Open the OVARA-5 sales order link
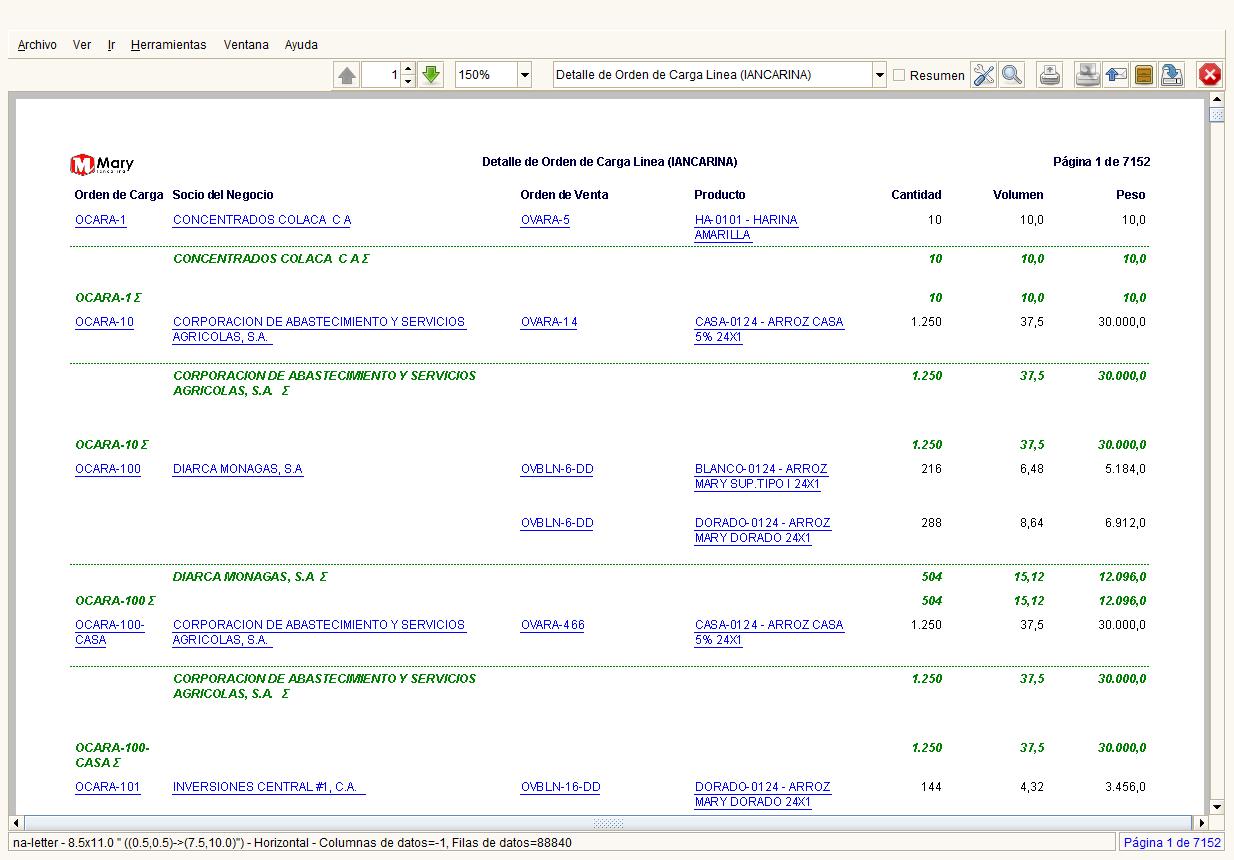Image resolution: width=1234 pixels, height=860 pixels. pyautogui.click(x=545, y=220)
